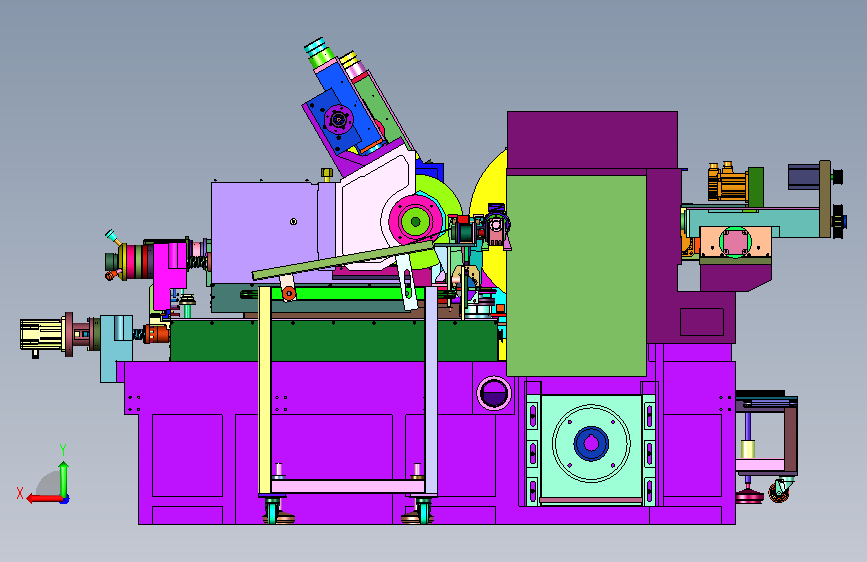
Task: Click the red X axis arrow
Action: coord(44,498)
